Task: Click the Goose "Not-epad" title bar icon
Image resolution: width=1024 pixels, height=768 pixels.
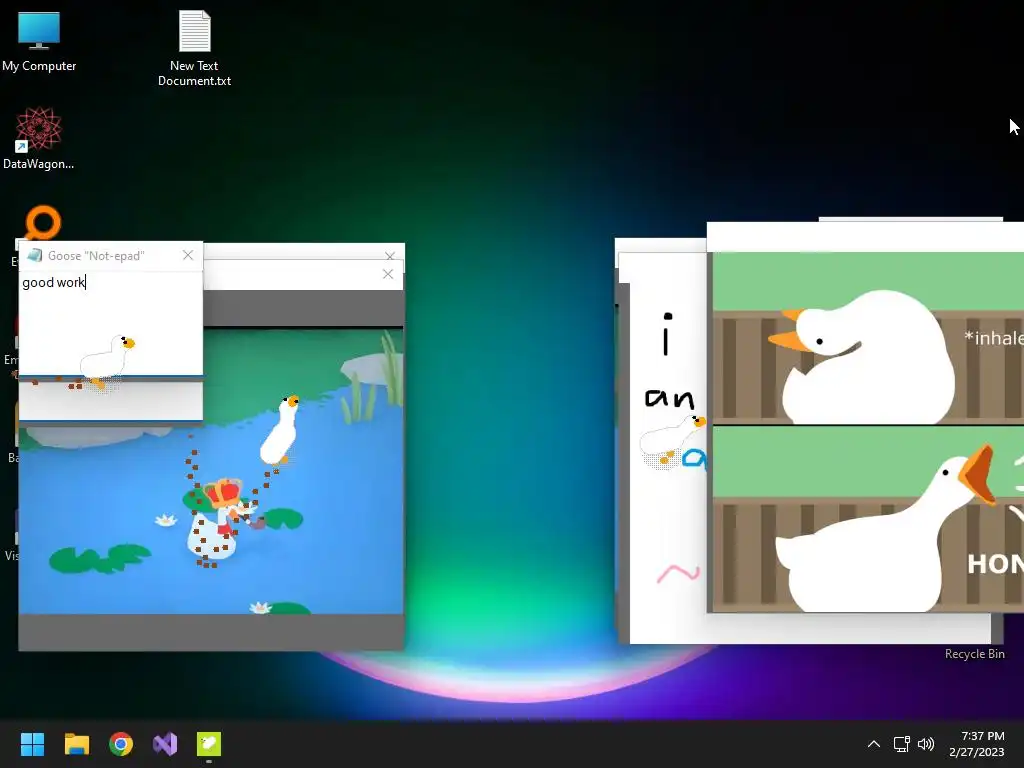Action: (35, 255)
